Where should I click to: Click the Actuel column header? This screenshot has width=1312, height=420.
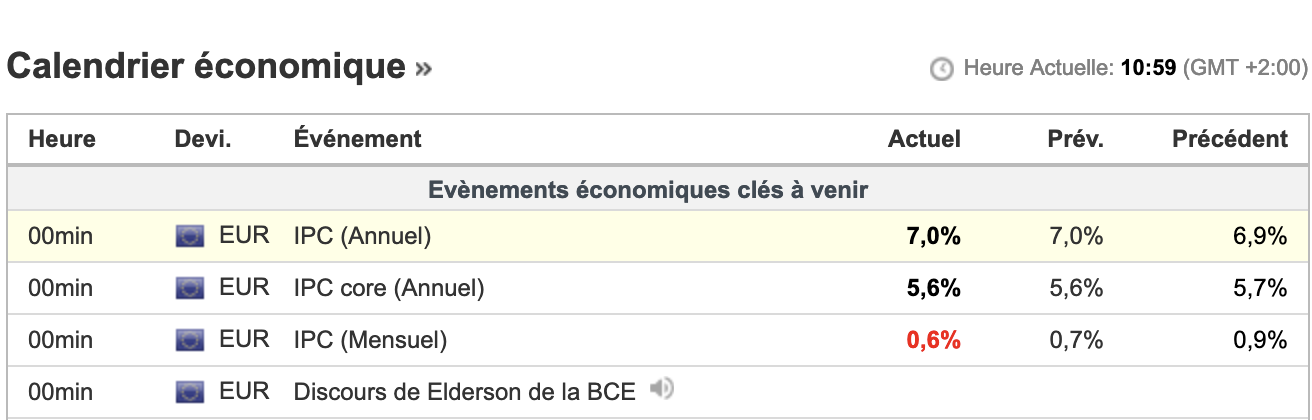pos(924,139)
